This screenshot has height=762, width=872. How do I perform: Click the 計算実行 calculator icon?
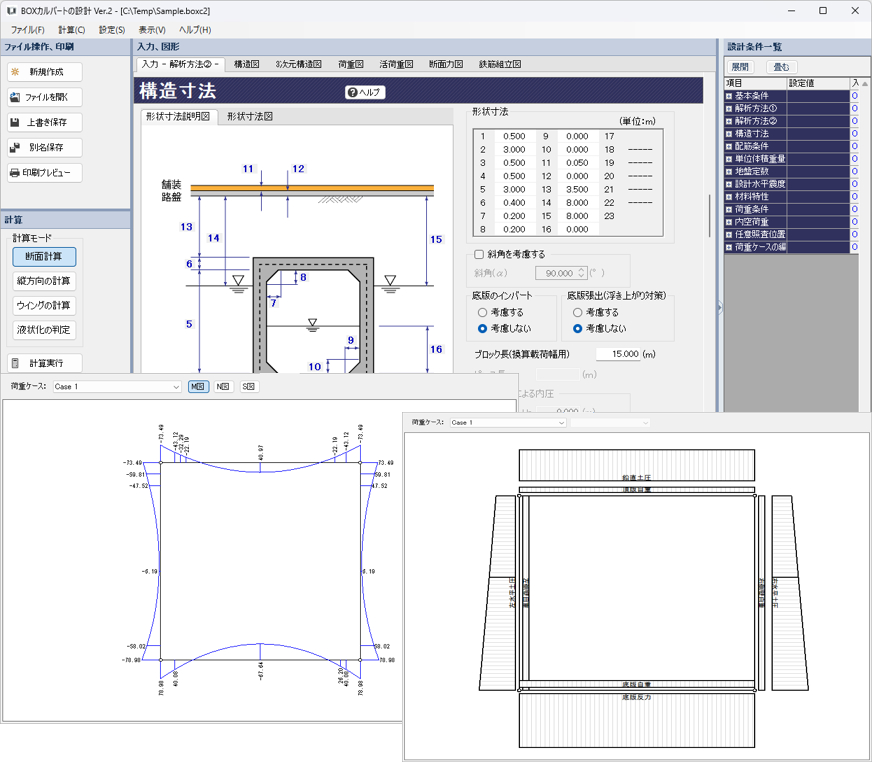[x=15, y=363]
